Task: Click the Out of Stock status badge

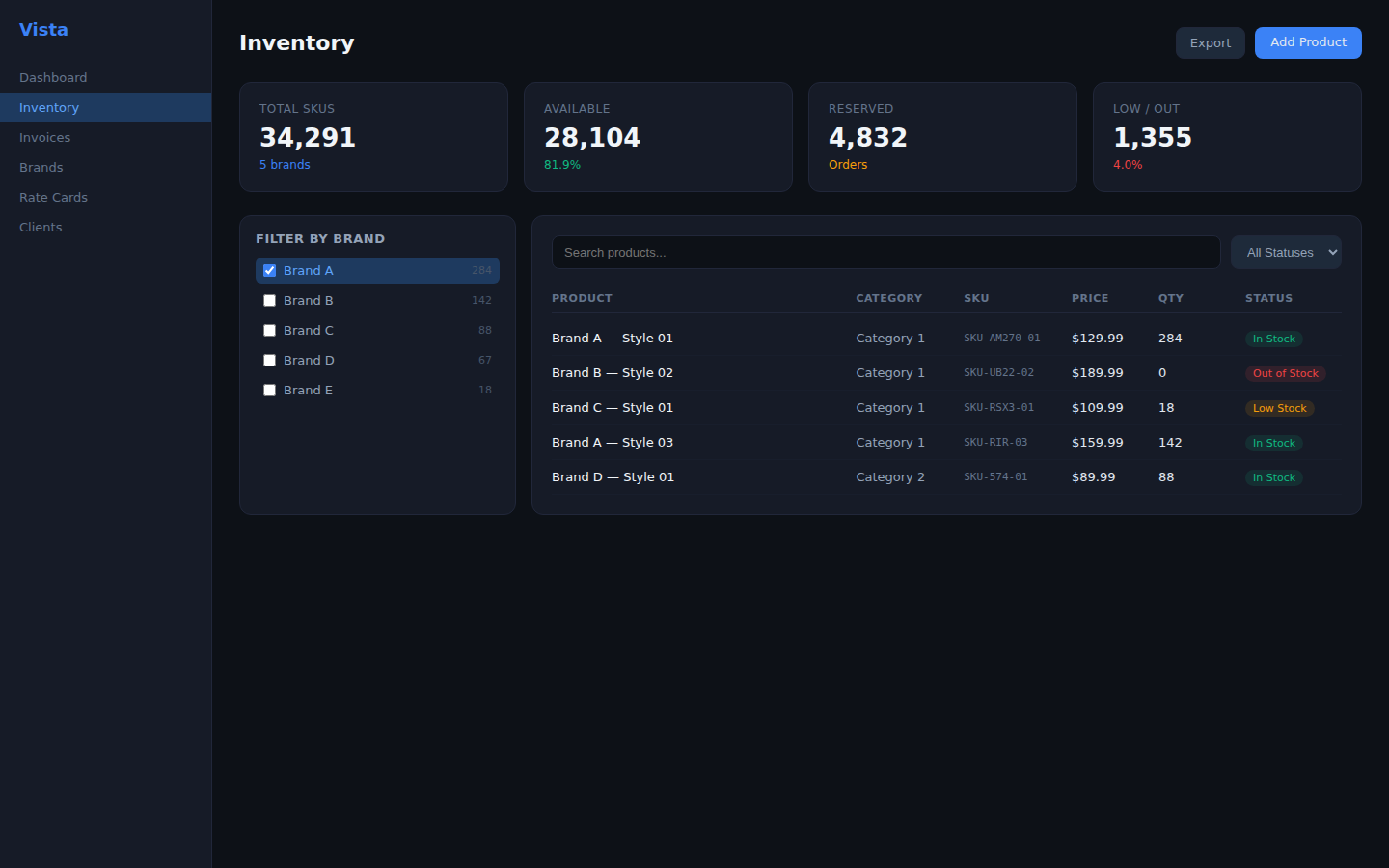Action: point(1285,374)
